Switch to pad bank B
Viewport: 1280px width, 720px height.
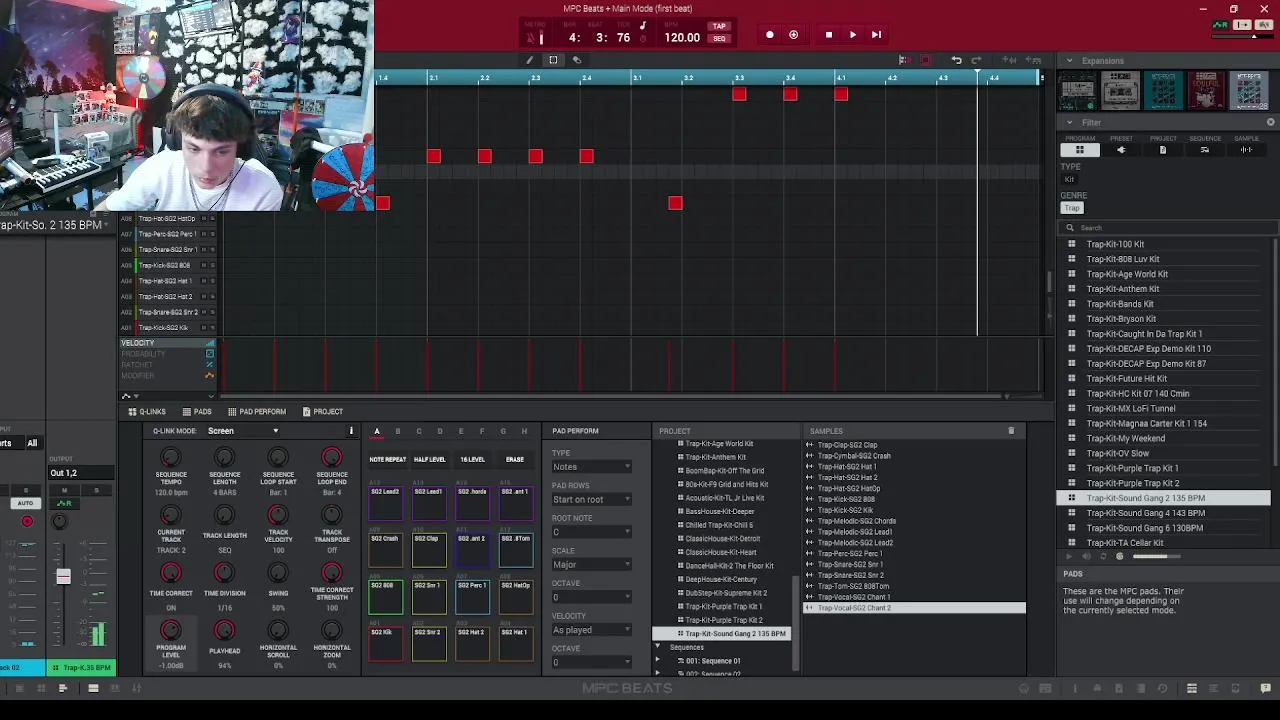tap(397, 432)
